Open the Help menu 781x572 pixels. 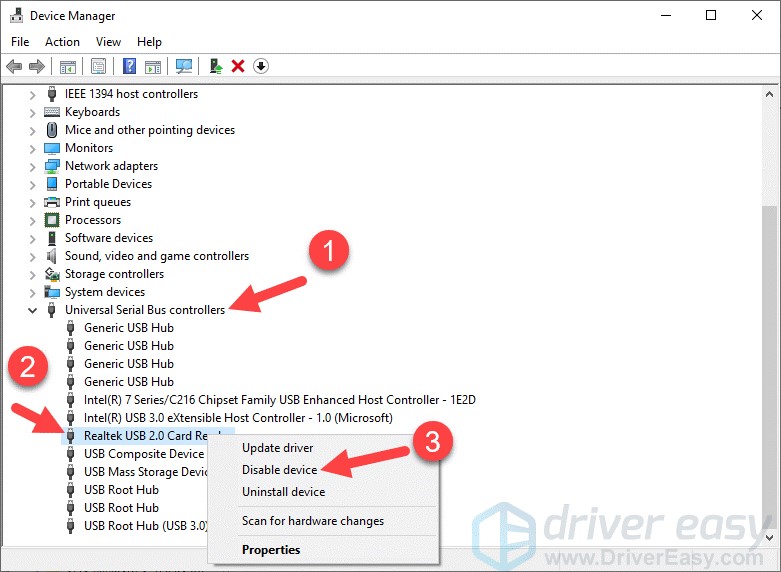(x=149, y=42)
